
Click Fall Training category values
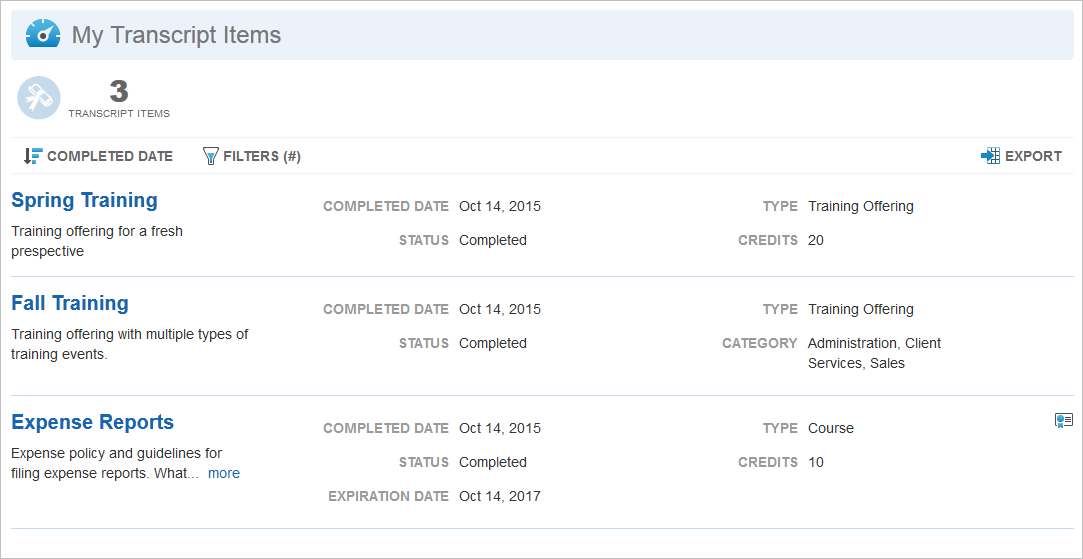click(874, 353)
